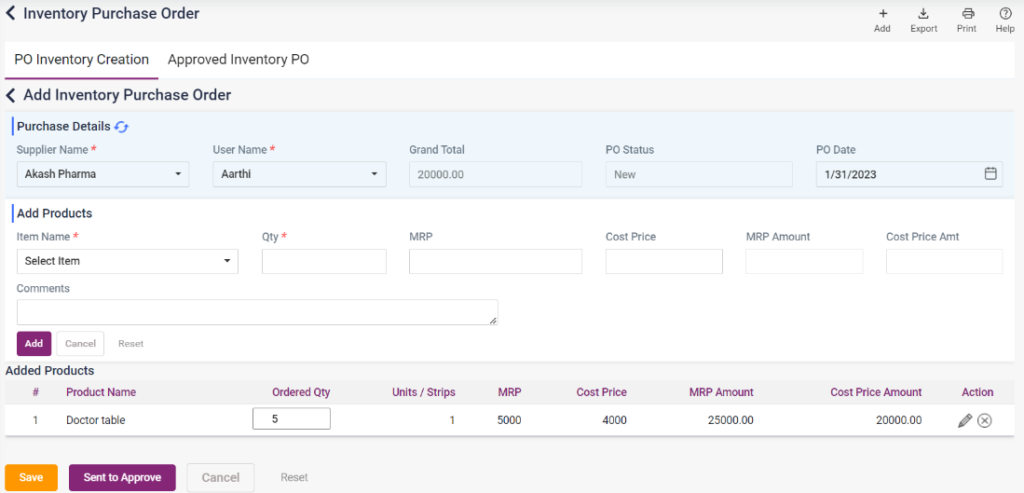Click the purple Add product button

point(34,343)
